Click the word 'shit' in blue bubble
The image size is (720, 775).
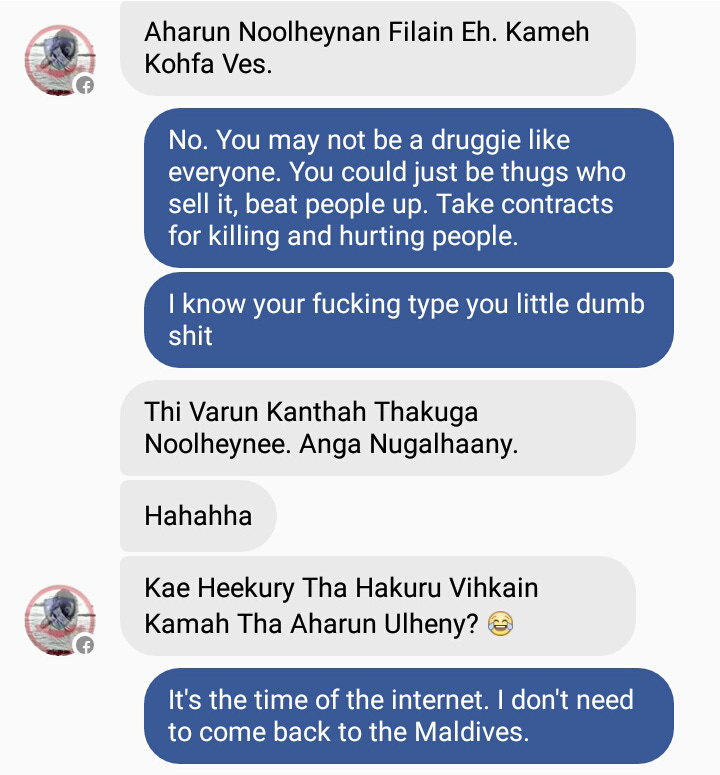click(x=190, y=336)
